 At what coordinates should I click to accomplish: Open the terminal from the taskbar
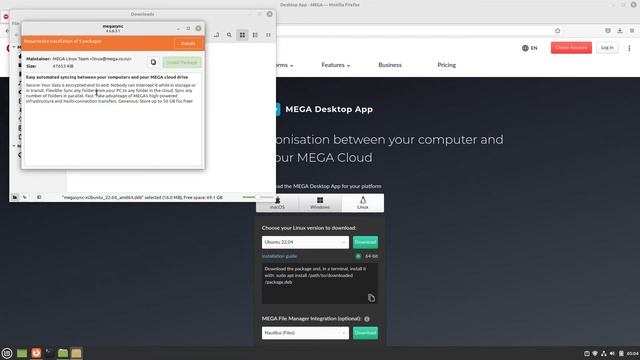point(49,353)
